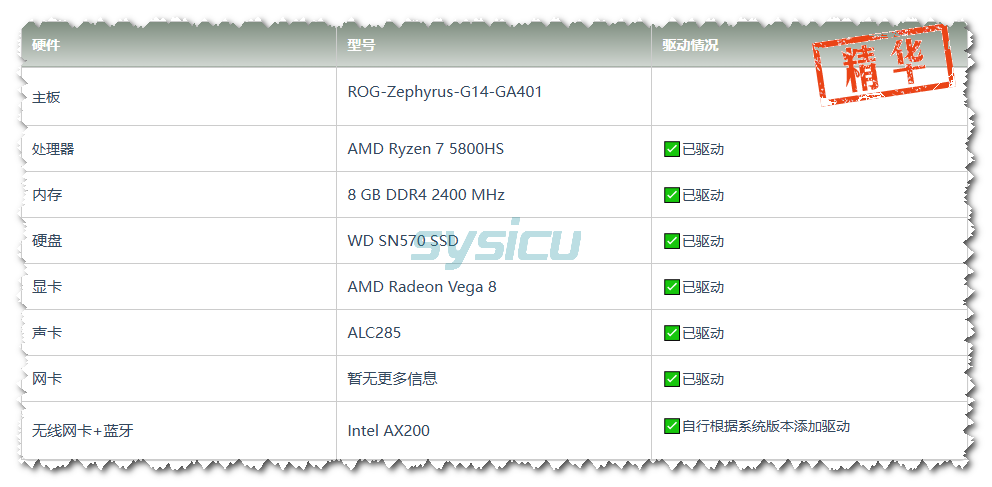Select the WD SN570 SSD text
This screenshot has width=992, height=487.
[x=403, y=241]
